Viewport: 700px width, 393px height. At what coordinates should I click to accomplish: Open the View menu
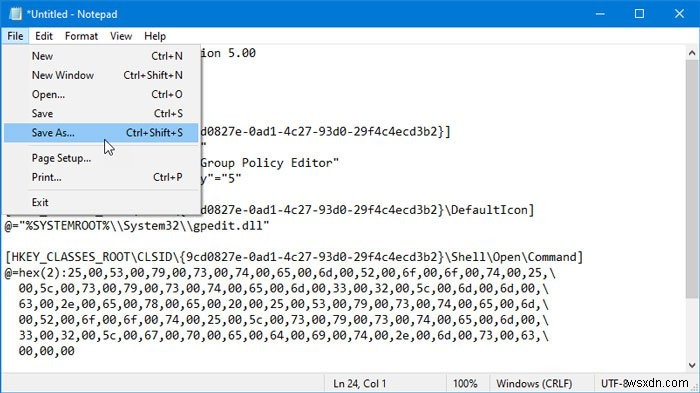tap(121, 36)
